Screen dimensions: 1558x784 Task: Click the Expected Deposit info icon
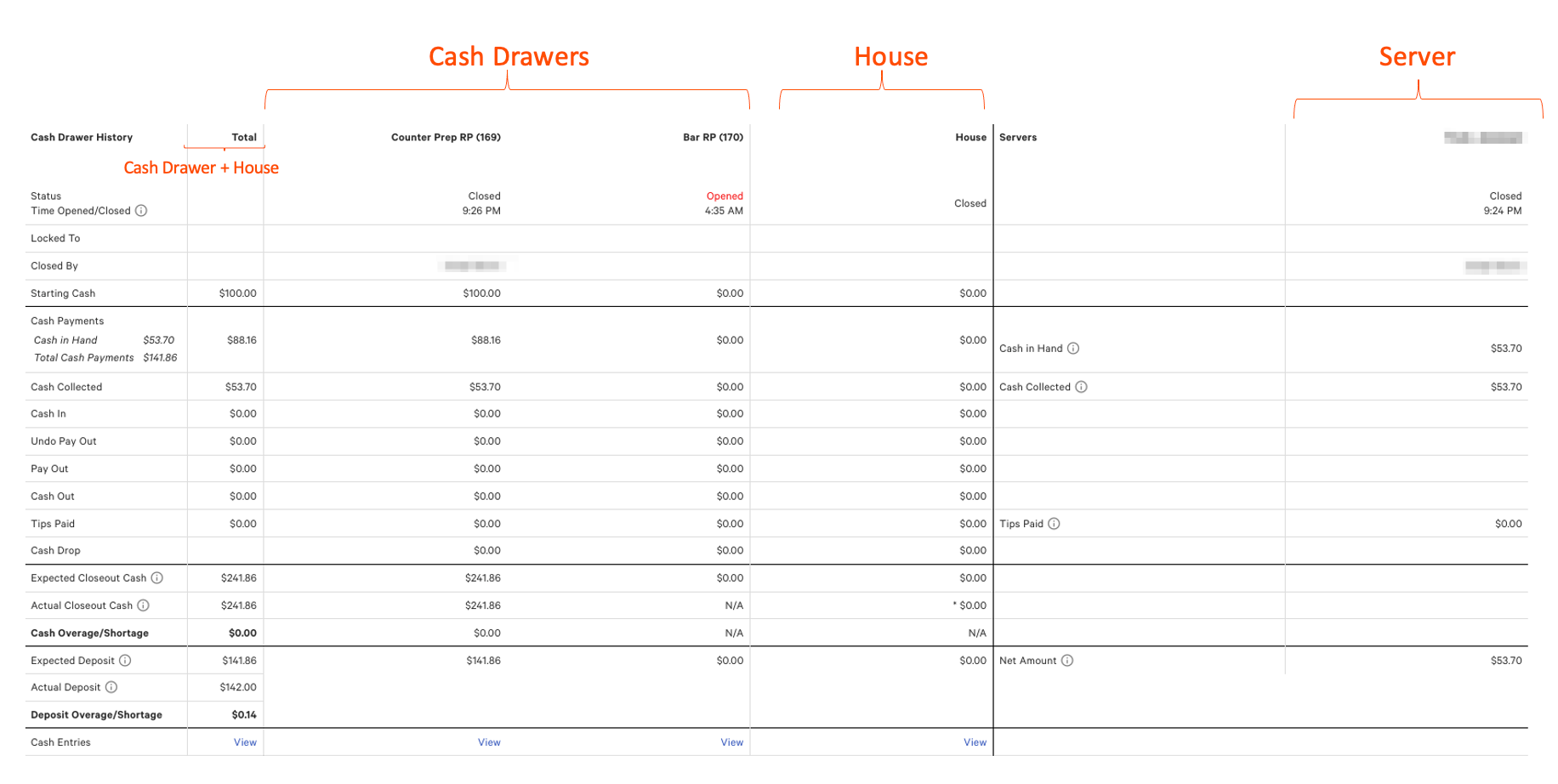click(126, 660)
